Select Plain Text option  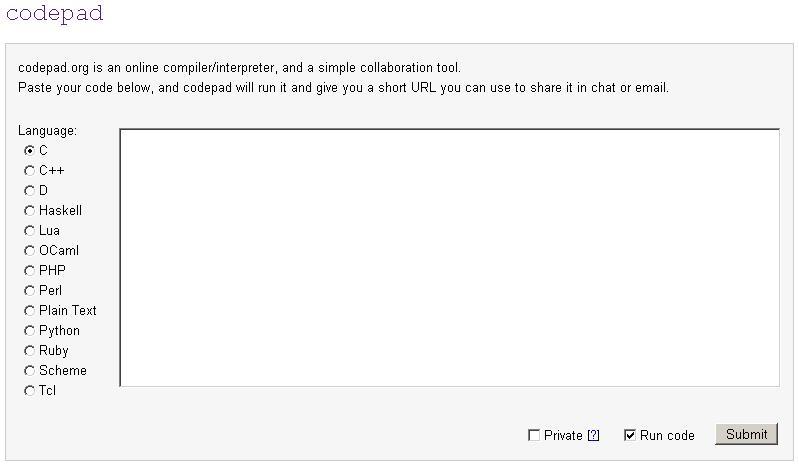click(x=30, y=310)
